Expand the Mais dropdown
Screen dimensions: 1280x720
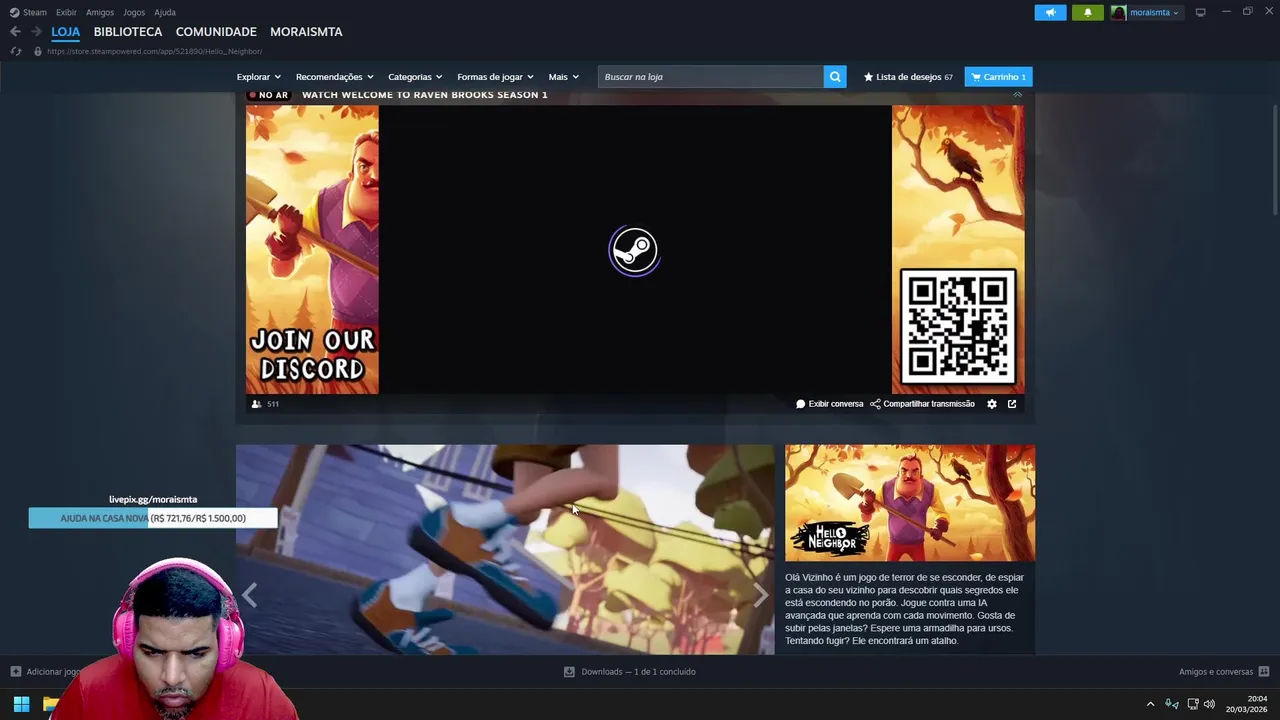tap(563, 77)
